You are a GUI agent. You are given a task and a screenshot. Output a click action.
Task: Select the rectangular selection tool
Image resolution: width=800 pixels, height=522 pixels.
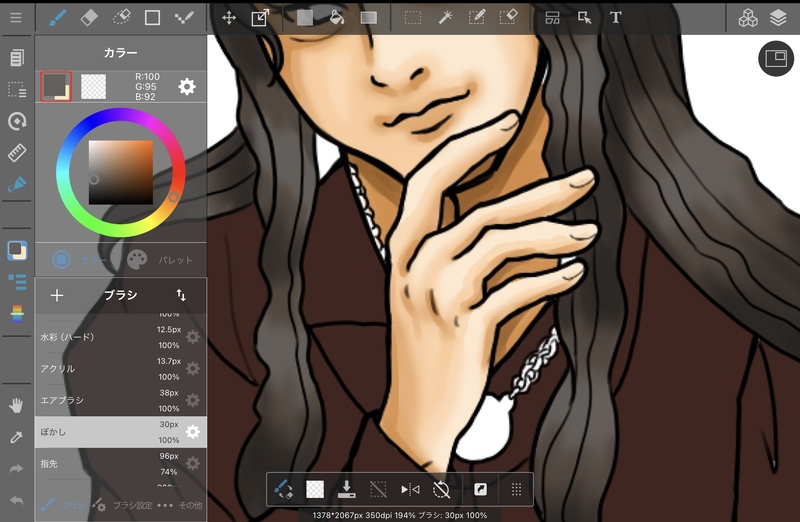413,18
